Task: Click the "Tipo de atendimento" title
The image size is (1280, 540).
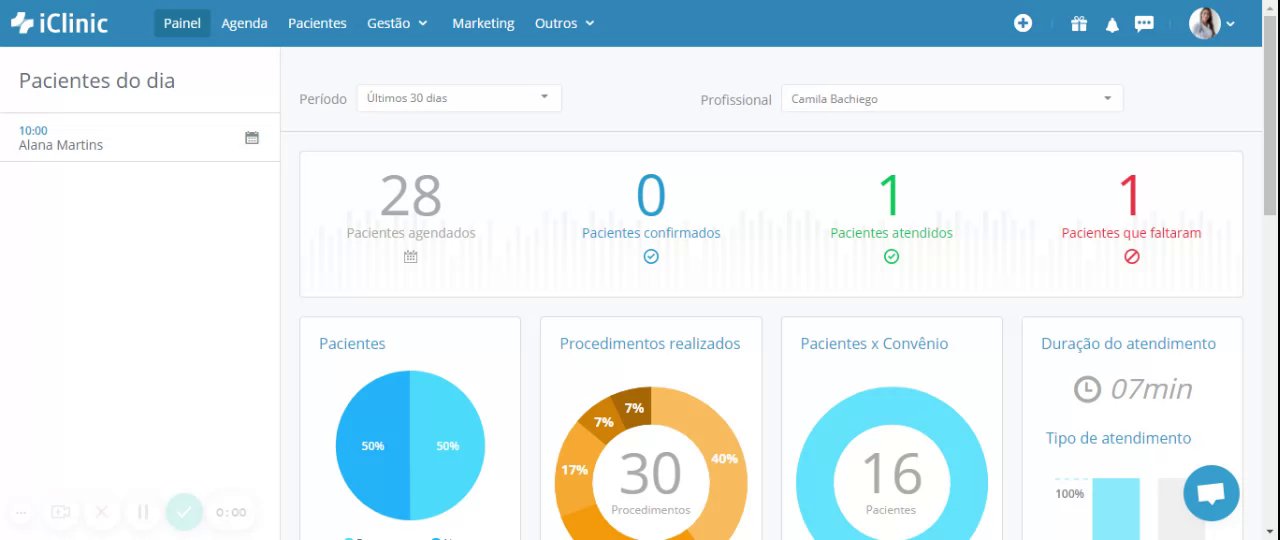Action: (1118, 438)
